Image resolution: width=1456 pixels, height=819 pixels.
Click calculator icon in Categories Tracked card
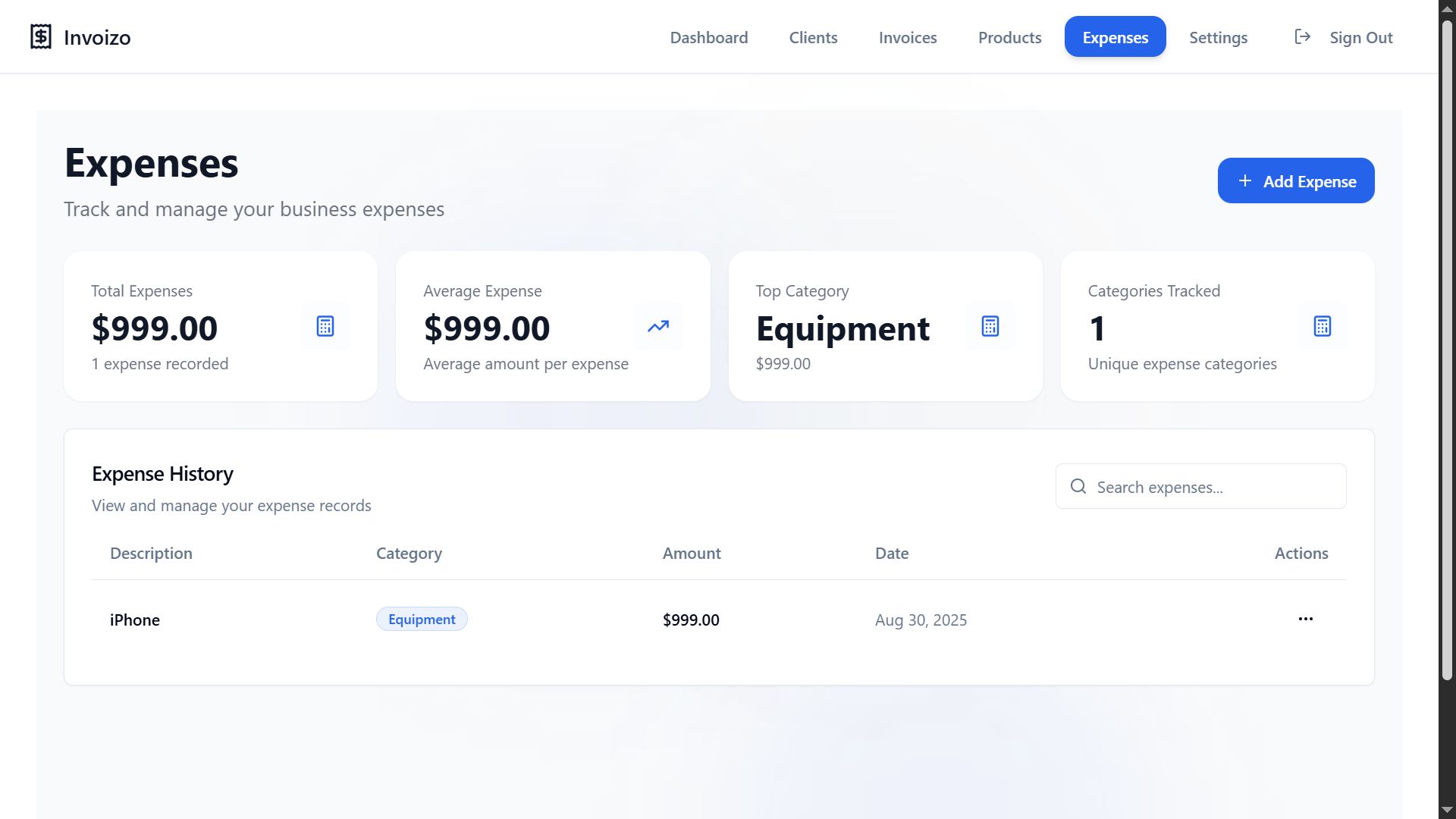pos(1322,326)
